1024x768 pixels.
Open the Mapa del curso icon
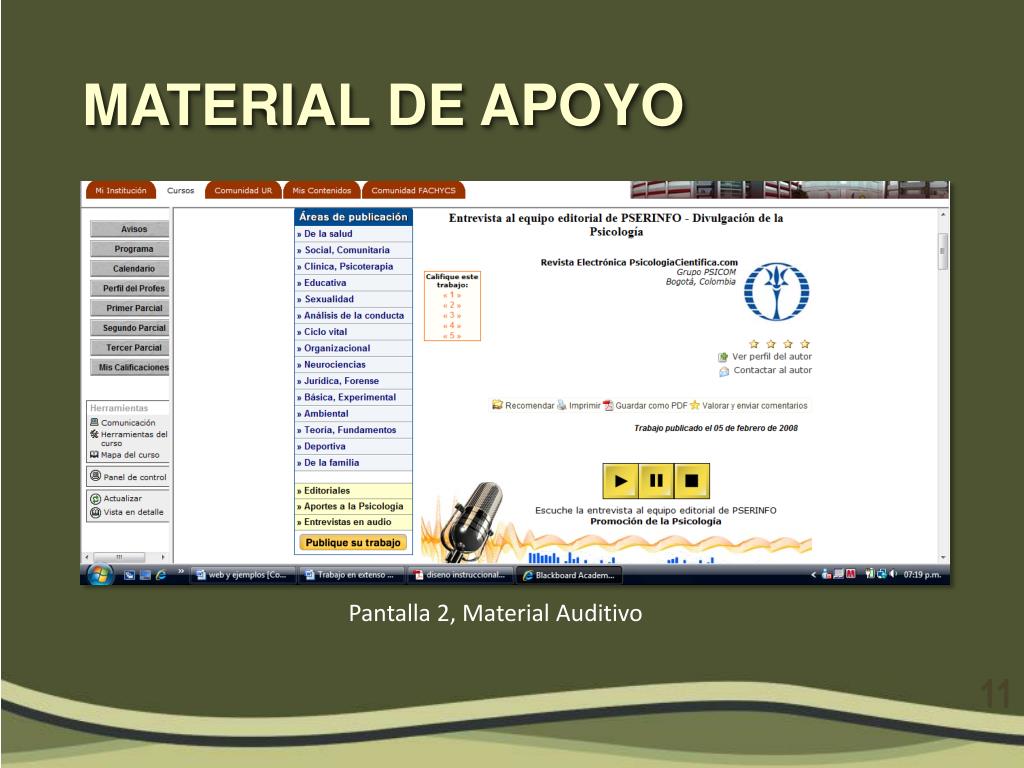(x=94, y=455)
